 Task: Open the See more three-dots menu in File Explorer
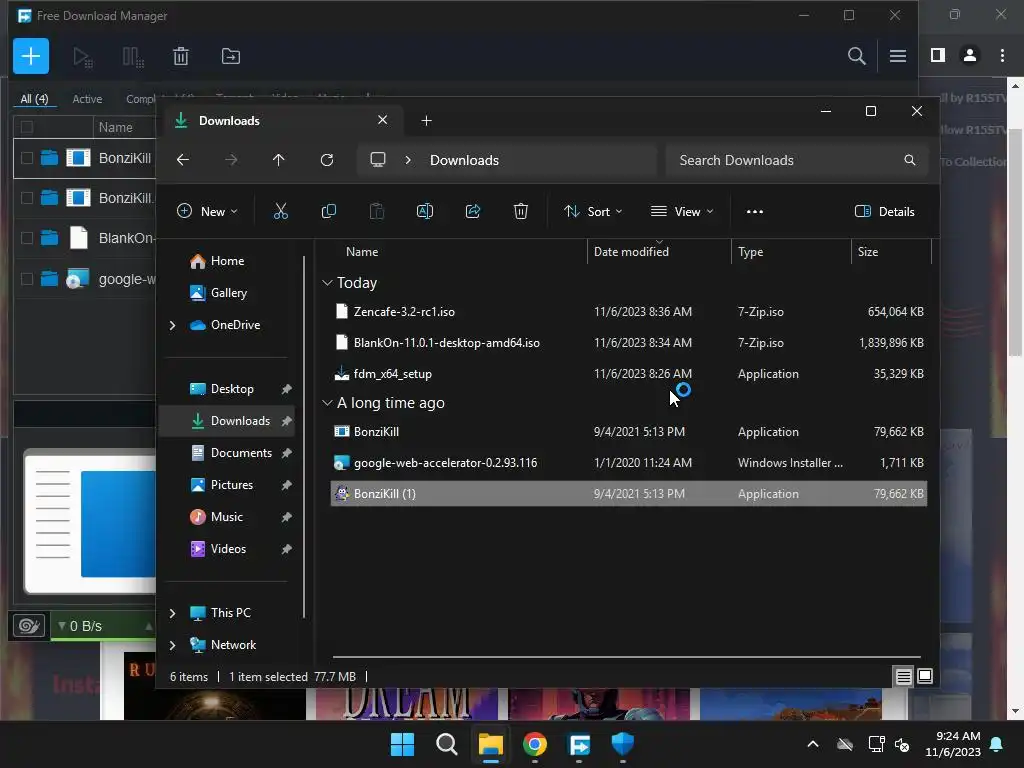(x=755, y=212)
